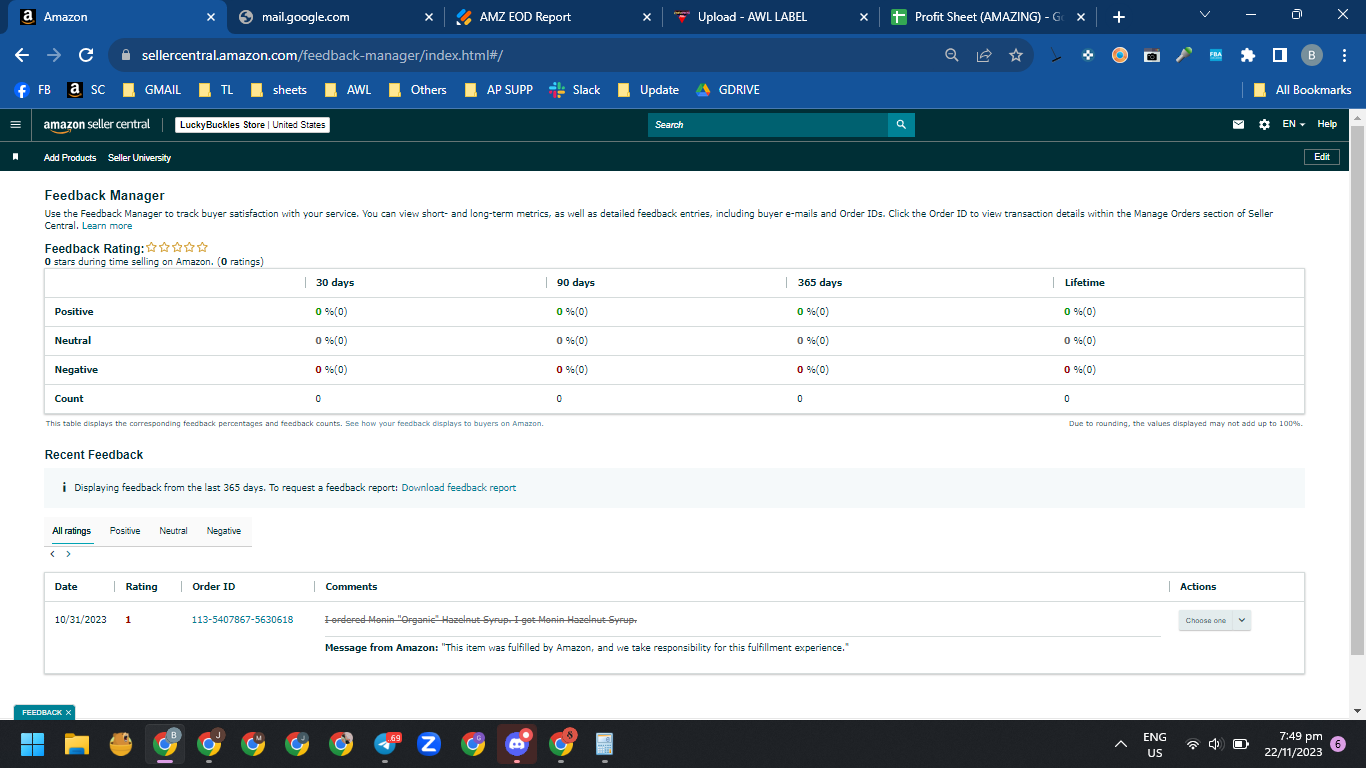
Task: Click the Seller Central search field
Action: (x=768, y=125)
